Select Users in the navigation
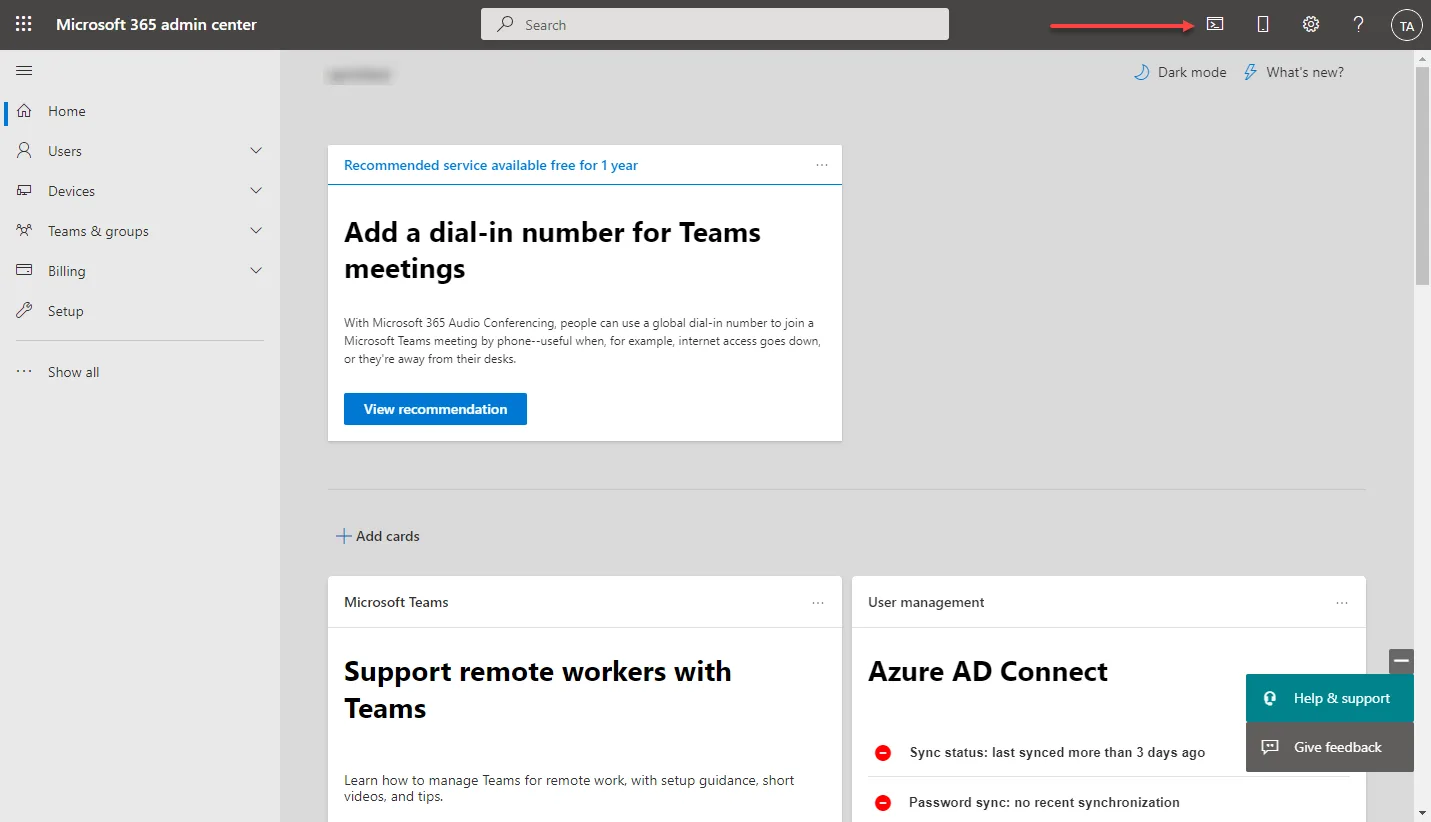Screen dimensions: 1431x822 [x=140, y=151]
